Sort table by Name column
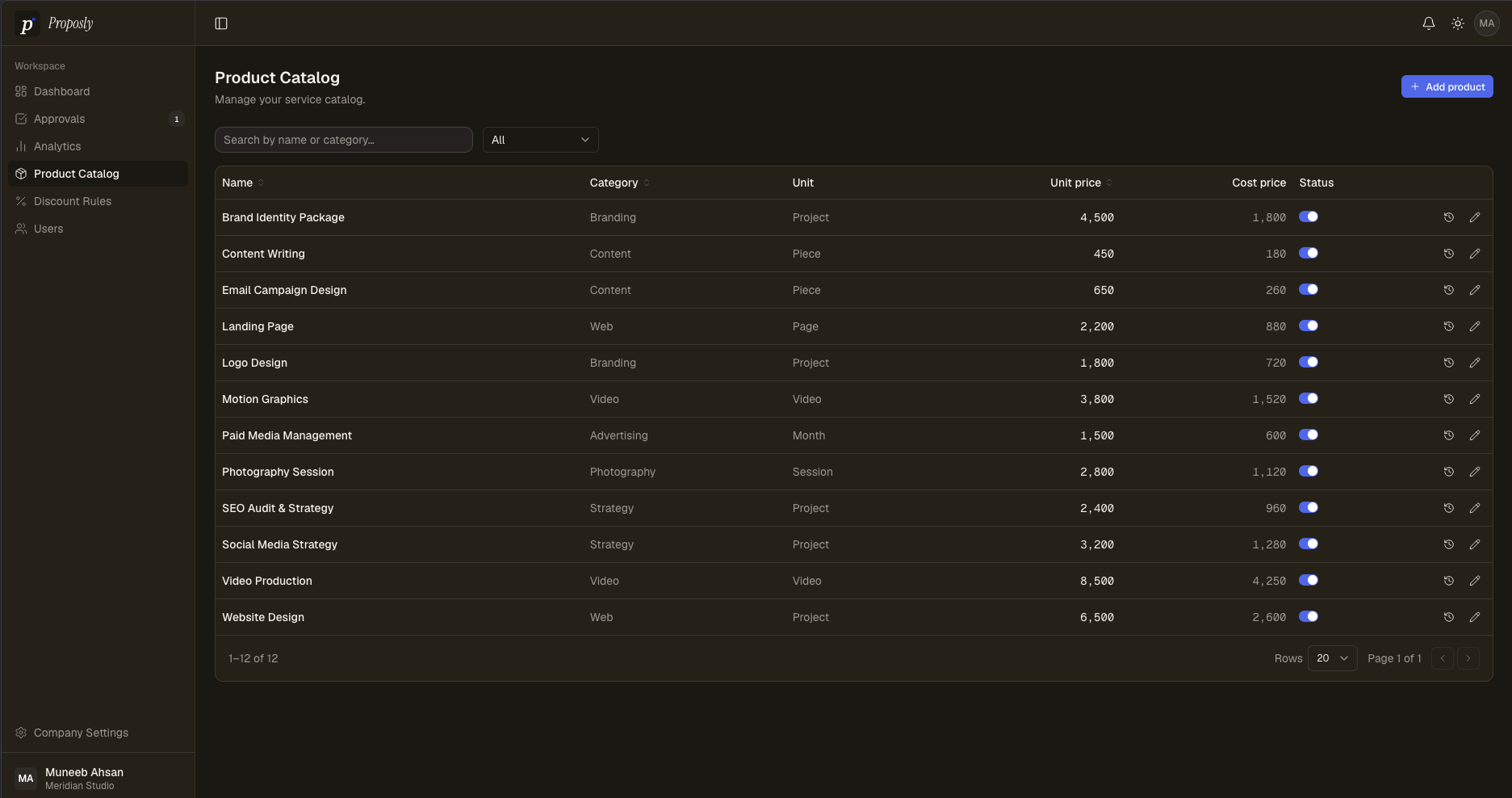This screenshot has height=798, width=1512. click(243, 183)
